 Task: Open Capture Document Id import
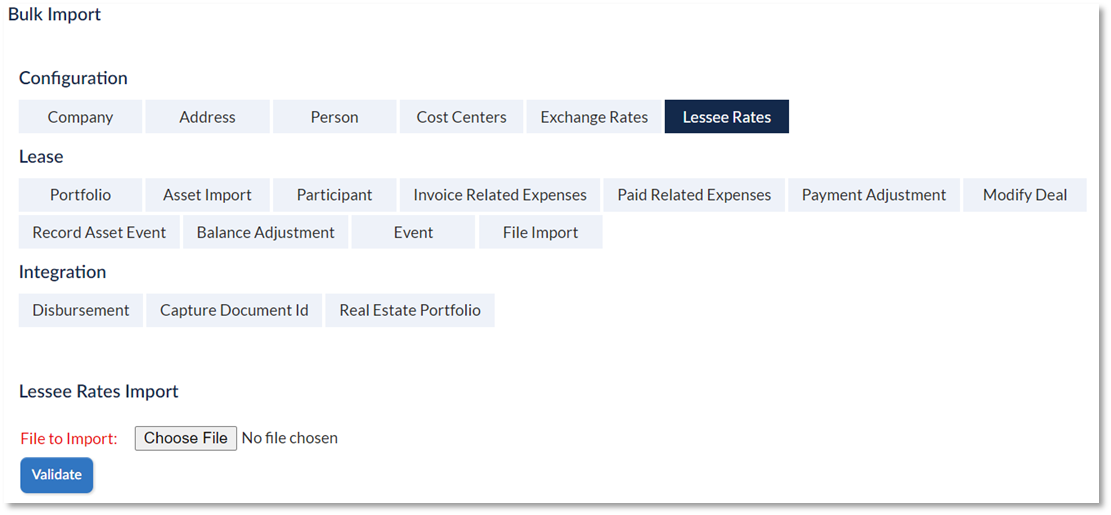click(234, 310)
